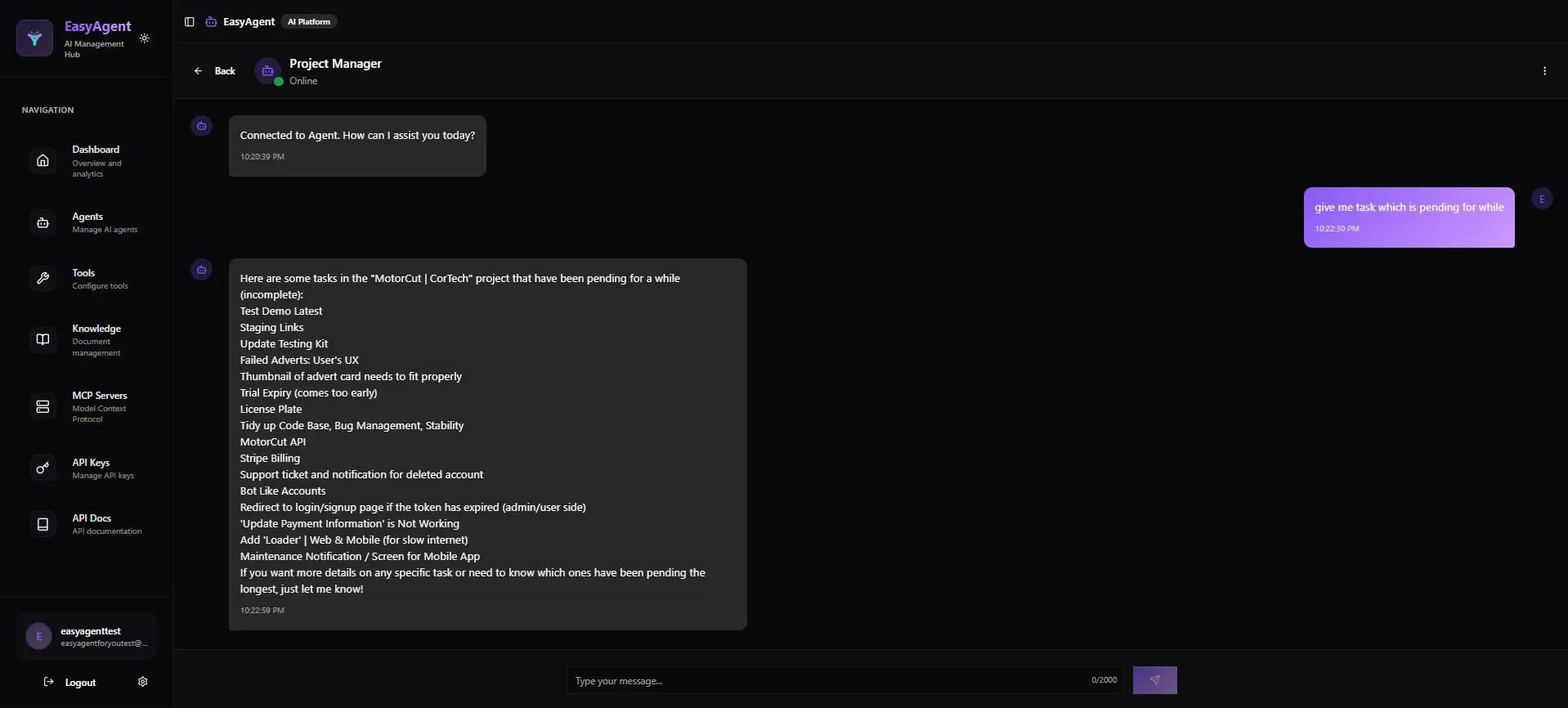Collapse the sidebar with the panel icon

pyautogui.click(x=190, y=22)
